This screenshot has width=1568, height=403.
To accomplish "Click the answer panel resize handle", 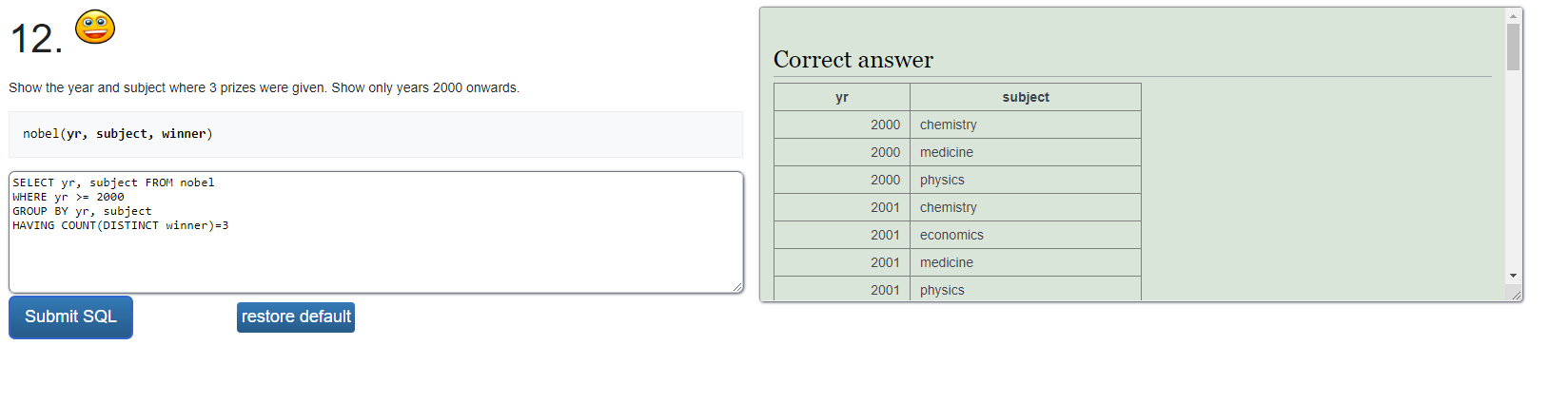I will (1516, 296).
